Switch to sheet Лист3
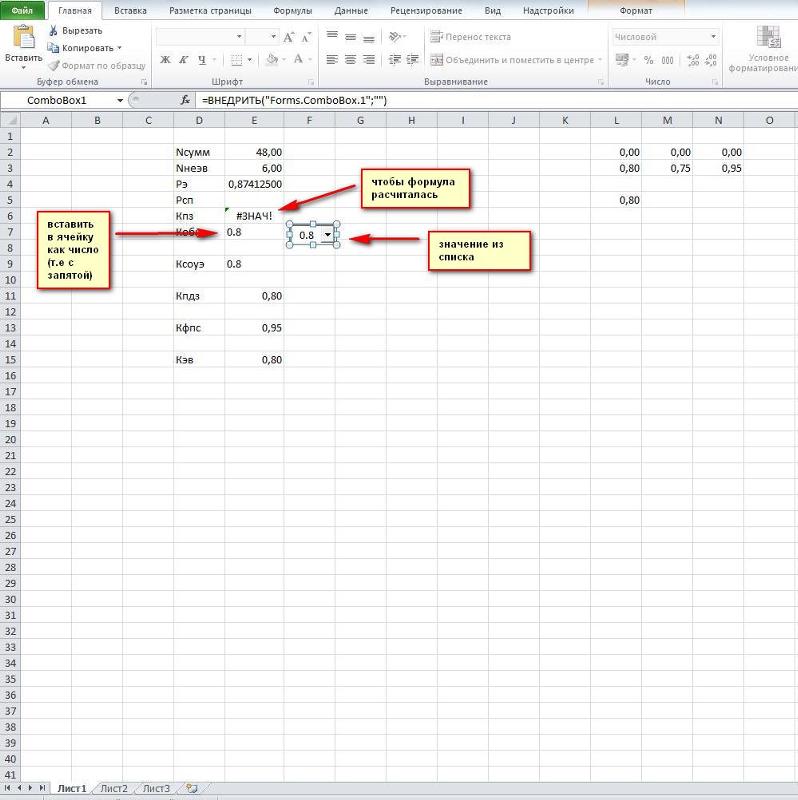 (x=156, y=788)
